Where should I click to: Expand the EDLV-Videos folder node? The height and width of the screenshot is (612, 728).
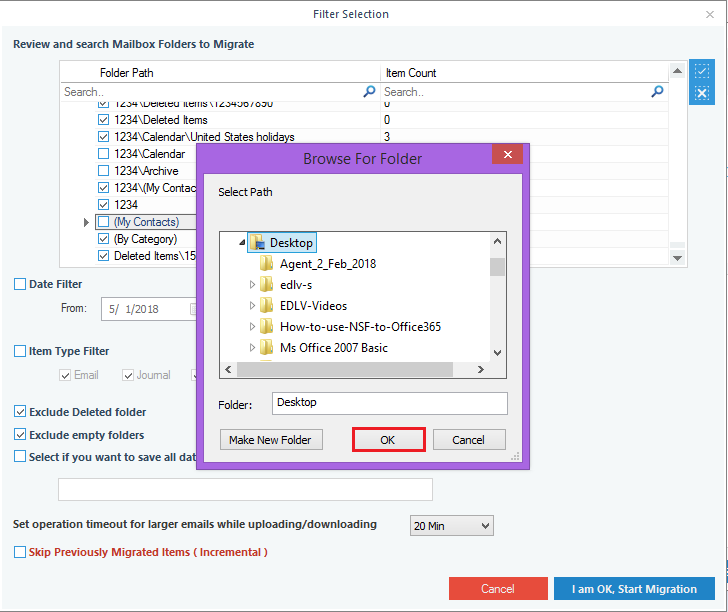pos(252,305)
